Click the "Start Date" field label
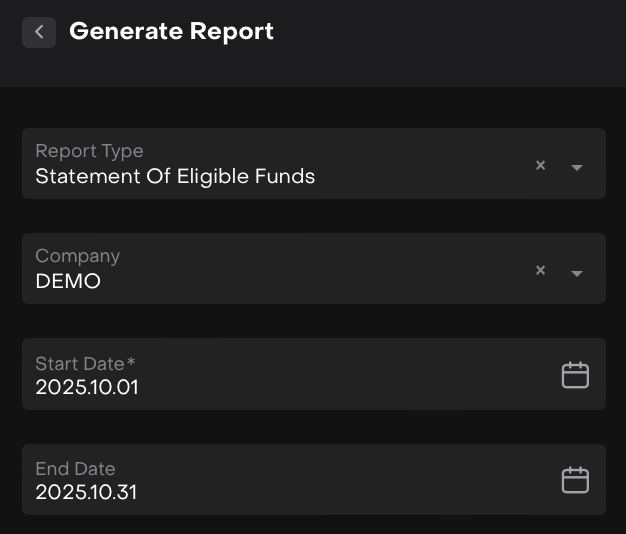The image size is (626, 534). [x=80, y=363]
